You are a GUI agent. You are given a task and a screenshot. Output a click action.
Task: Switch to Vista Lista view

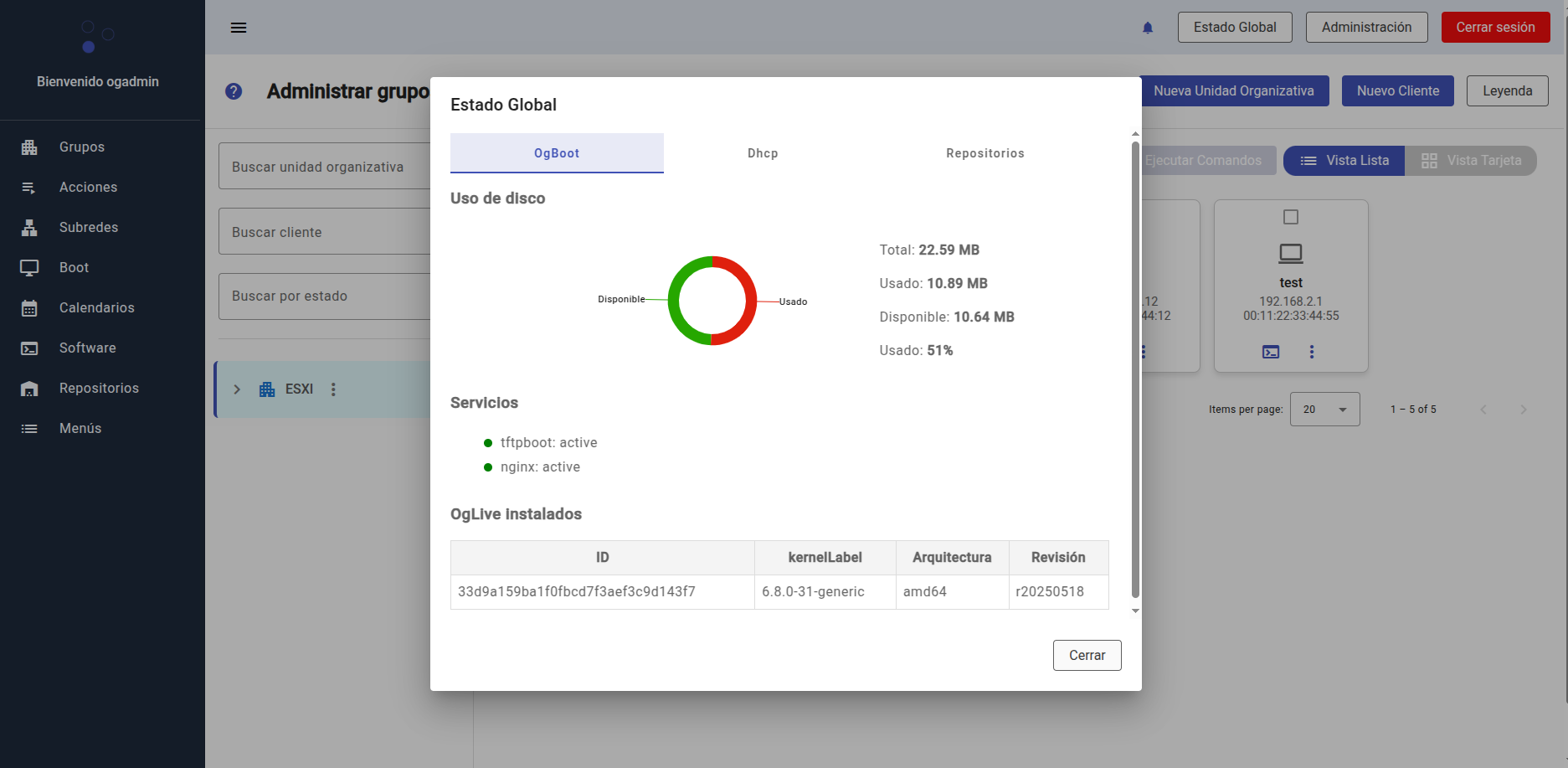[x=1344, y=161]
